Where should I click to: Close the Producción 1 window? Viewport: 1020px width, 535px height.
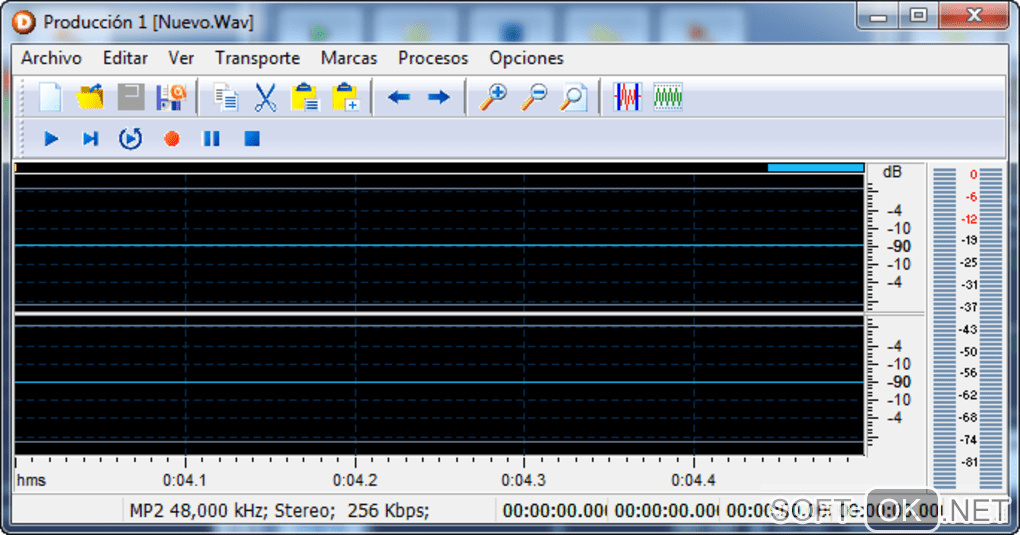tap(973, 16)
